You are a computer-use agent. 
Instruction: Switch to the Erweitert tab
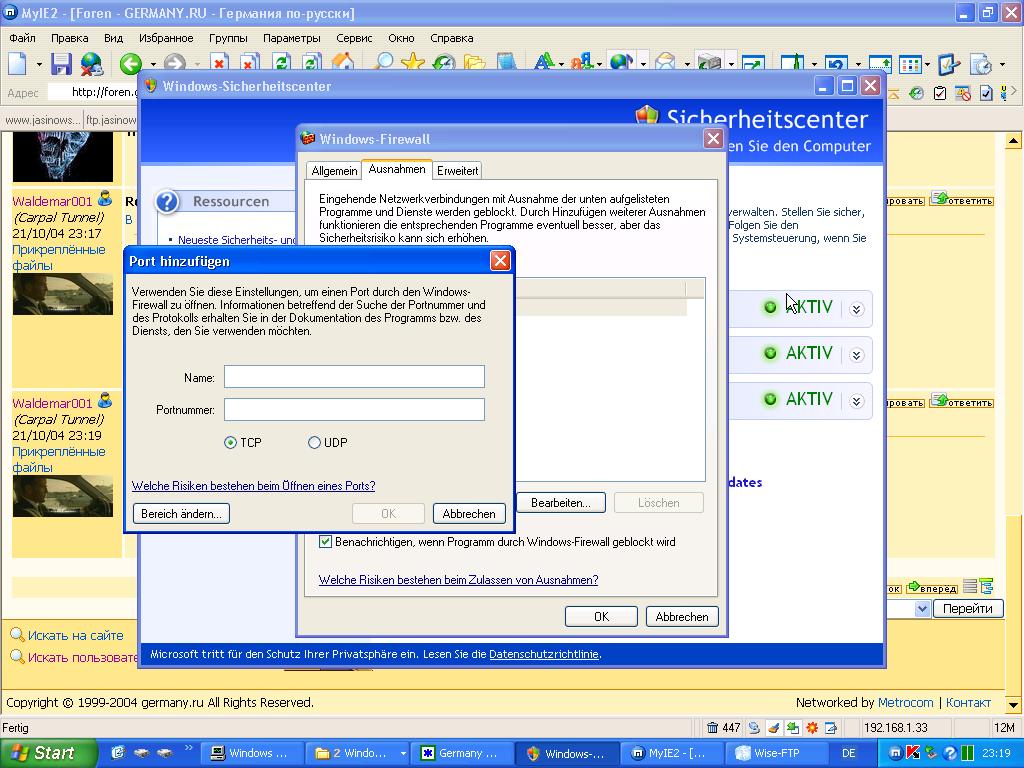click(x=458, y=170)
